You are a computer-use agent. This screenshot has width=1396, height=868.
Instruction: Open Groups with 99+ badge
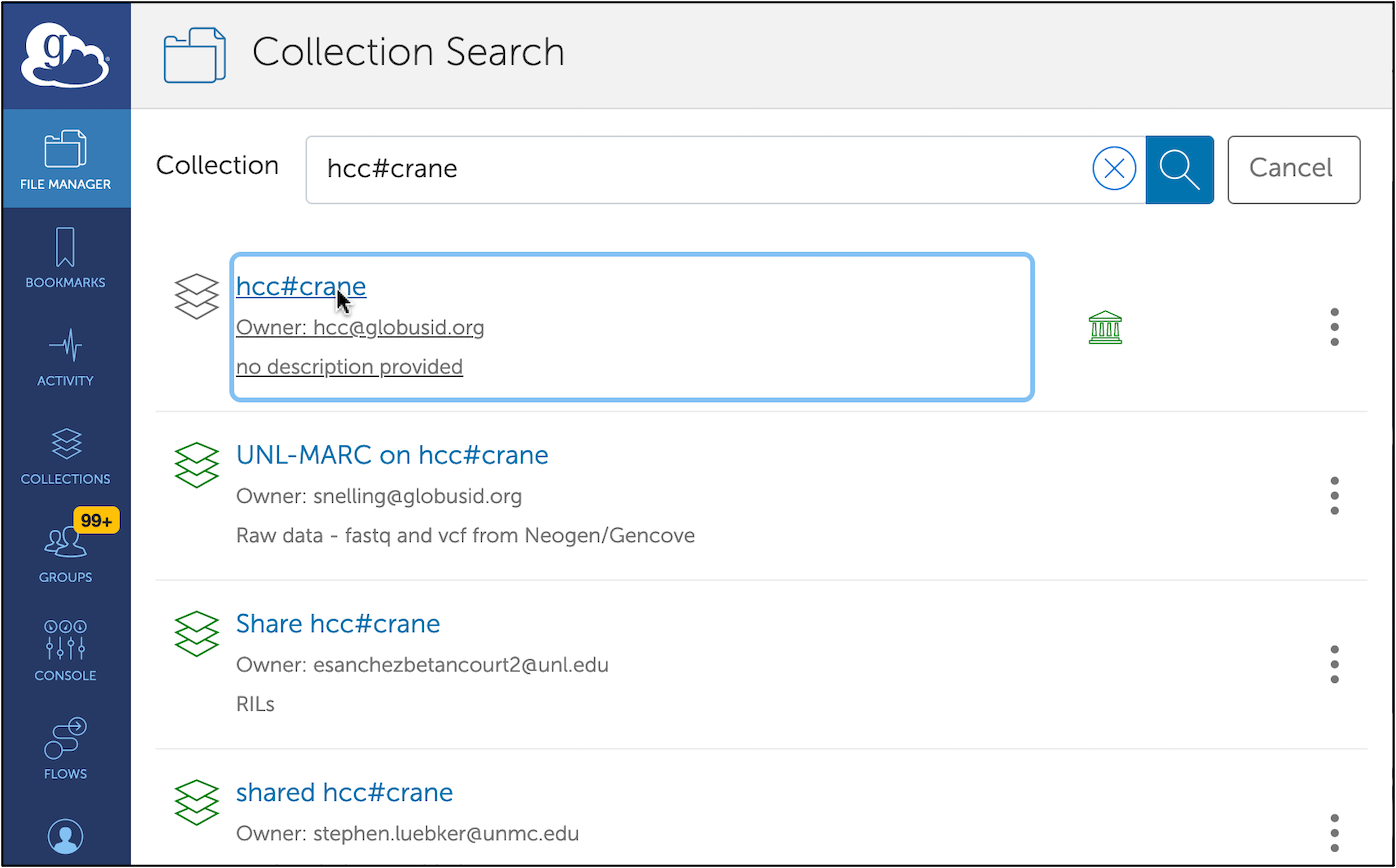pos(66,552)
